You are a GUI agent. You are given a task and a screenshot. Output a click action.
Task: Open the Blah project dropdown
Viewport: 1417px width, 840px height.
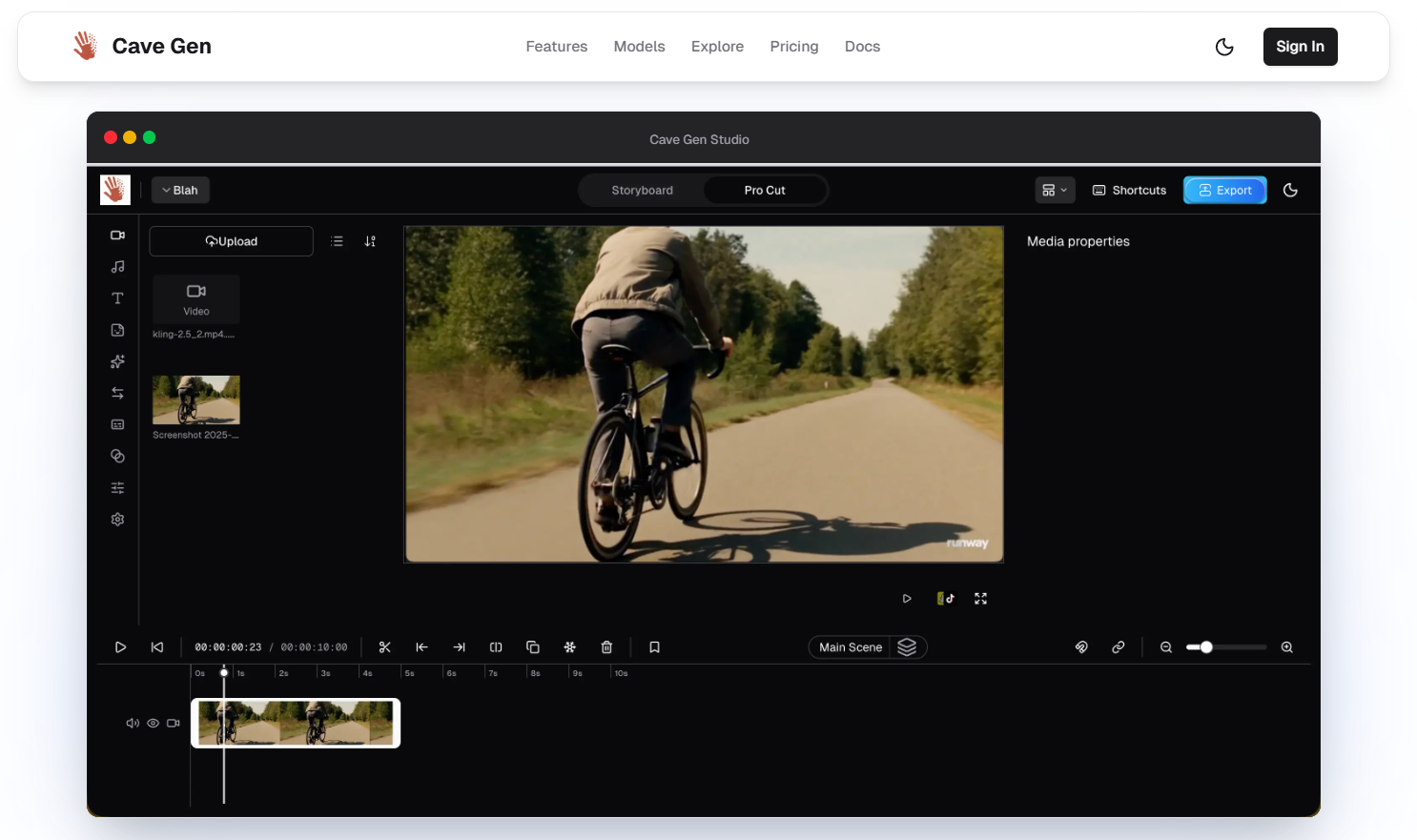[180, 191]
